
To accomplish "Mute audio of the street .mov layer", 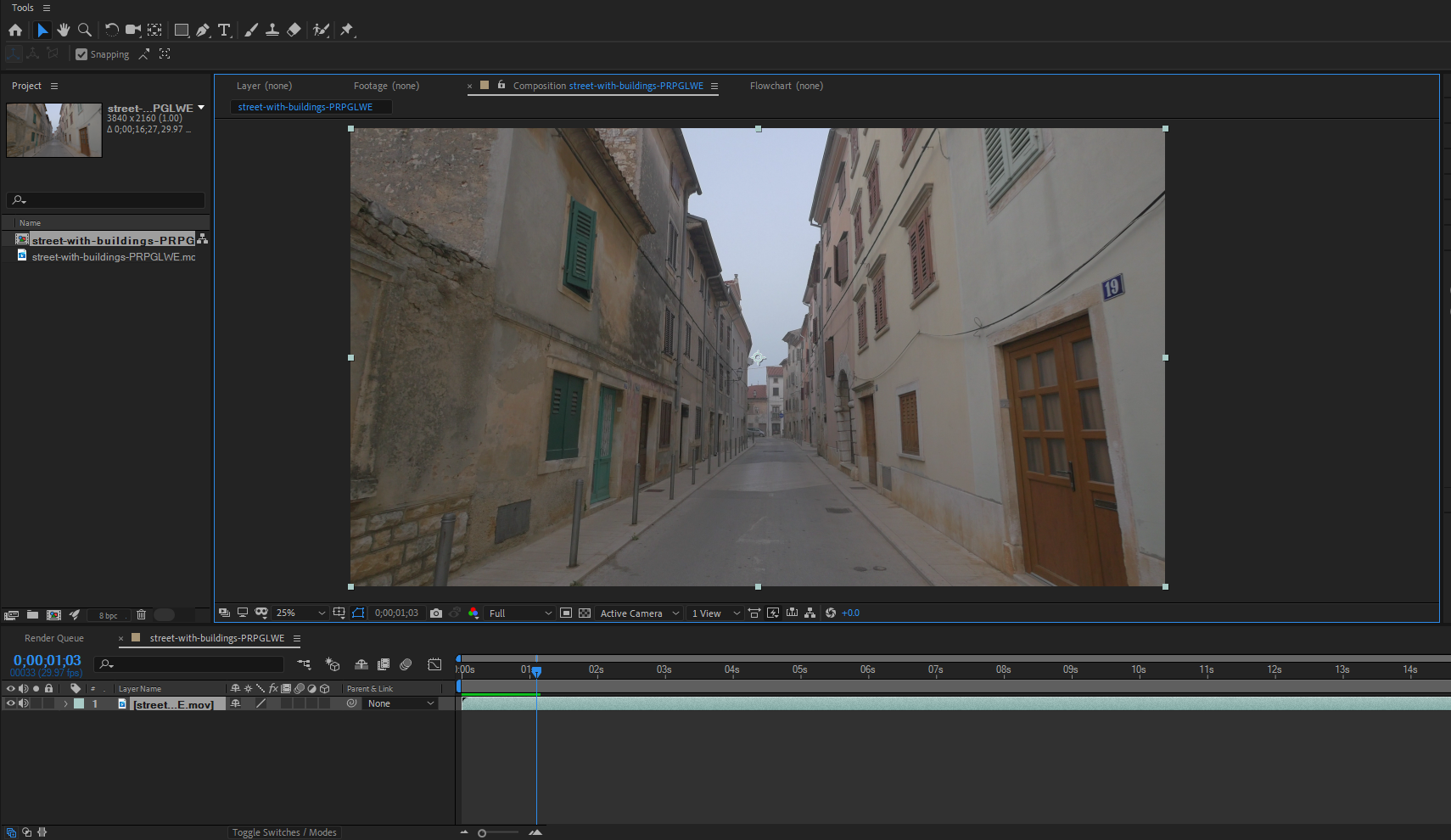I will (24, 703).
